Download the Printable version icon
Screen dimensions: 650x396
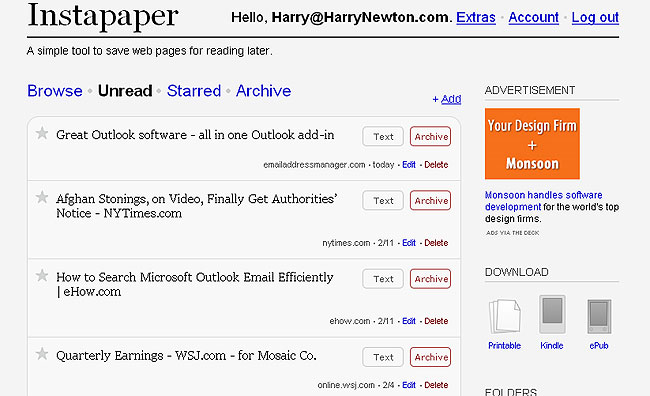pyautogui.click(x=504, y=316)
